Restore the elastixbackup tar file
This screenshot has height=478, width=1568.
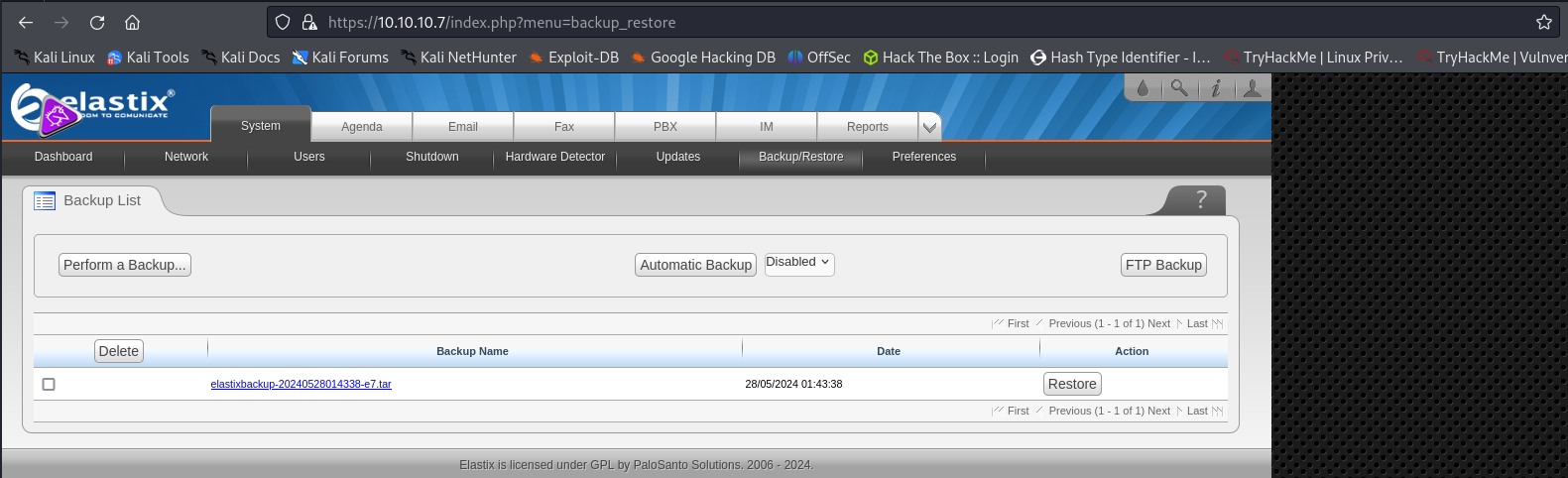pos(1072,384)
